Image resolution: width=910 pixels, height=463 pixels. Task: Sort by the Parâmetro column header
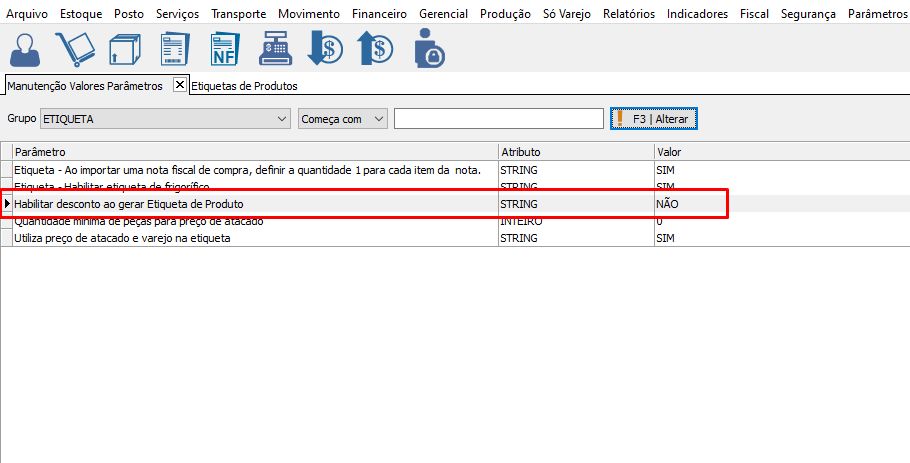click(x=255, y=152)
